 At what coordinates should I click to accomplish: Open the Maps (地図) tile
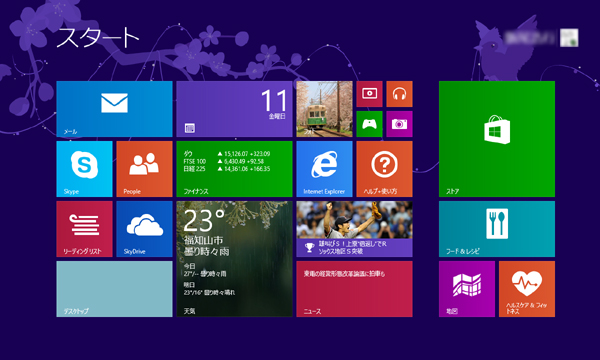[x=467, y=289]
